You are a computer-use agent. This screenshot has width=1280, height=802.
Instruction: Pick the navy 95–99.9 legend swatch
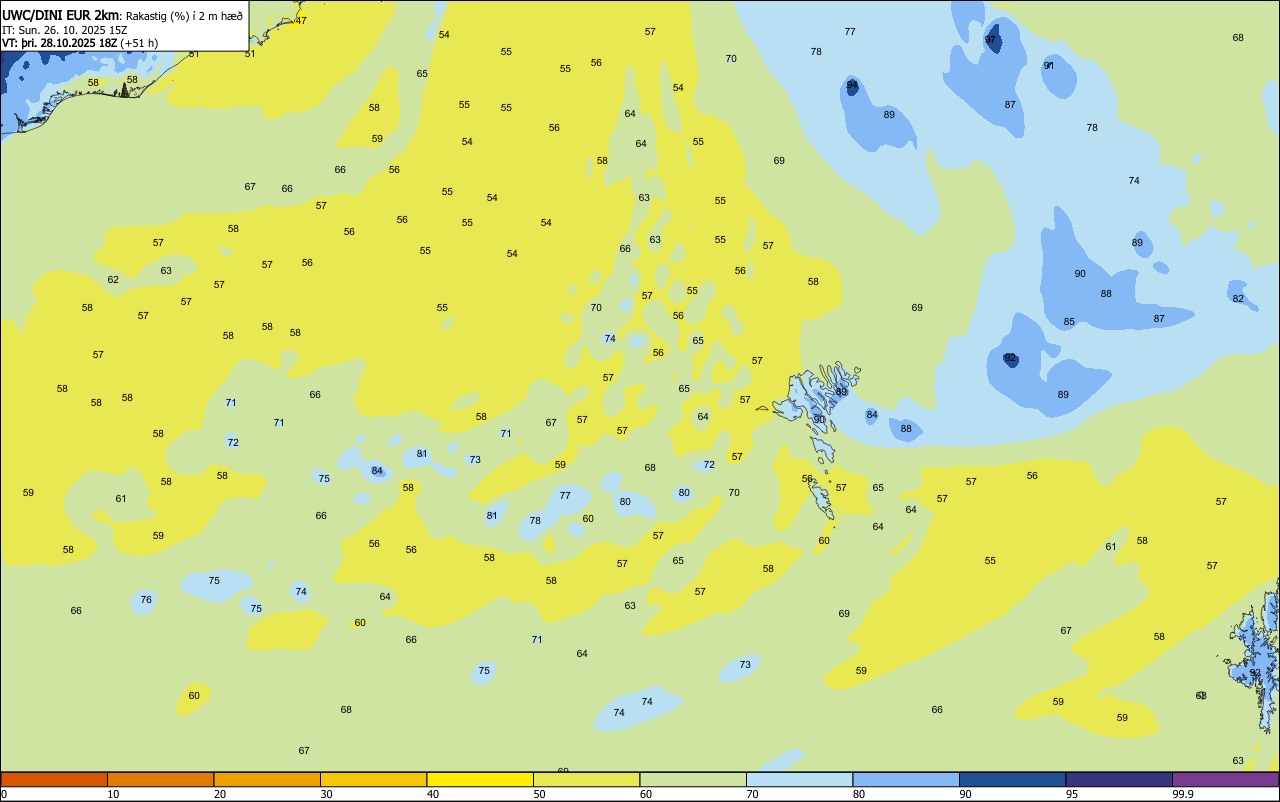point(1119,779)
